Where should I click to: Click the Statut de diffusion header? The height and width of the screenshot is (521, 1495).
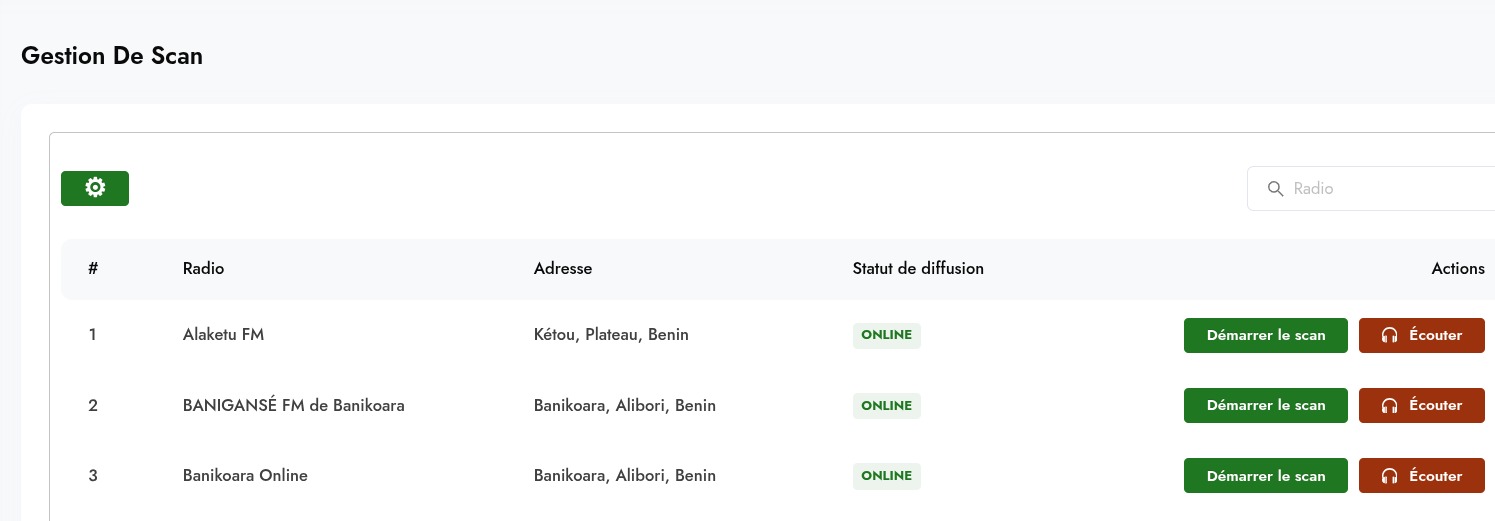[918, 269]
